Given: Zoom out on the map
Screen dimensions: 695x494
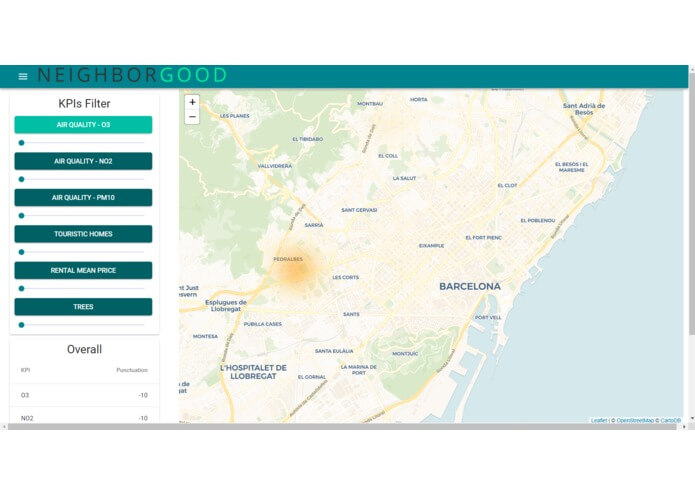Looking at the screenshot, I should 192,117.
